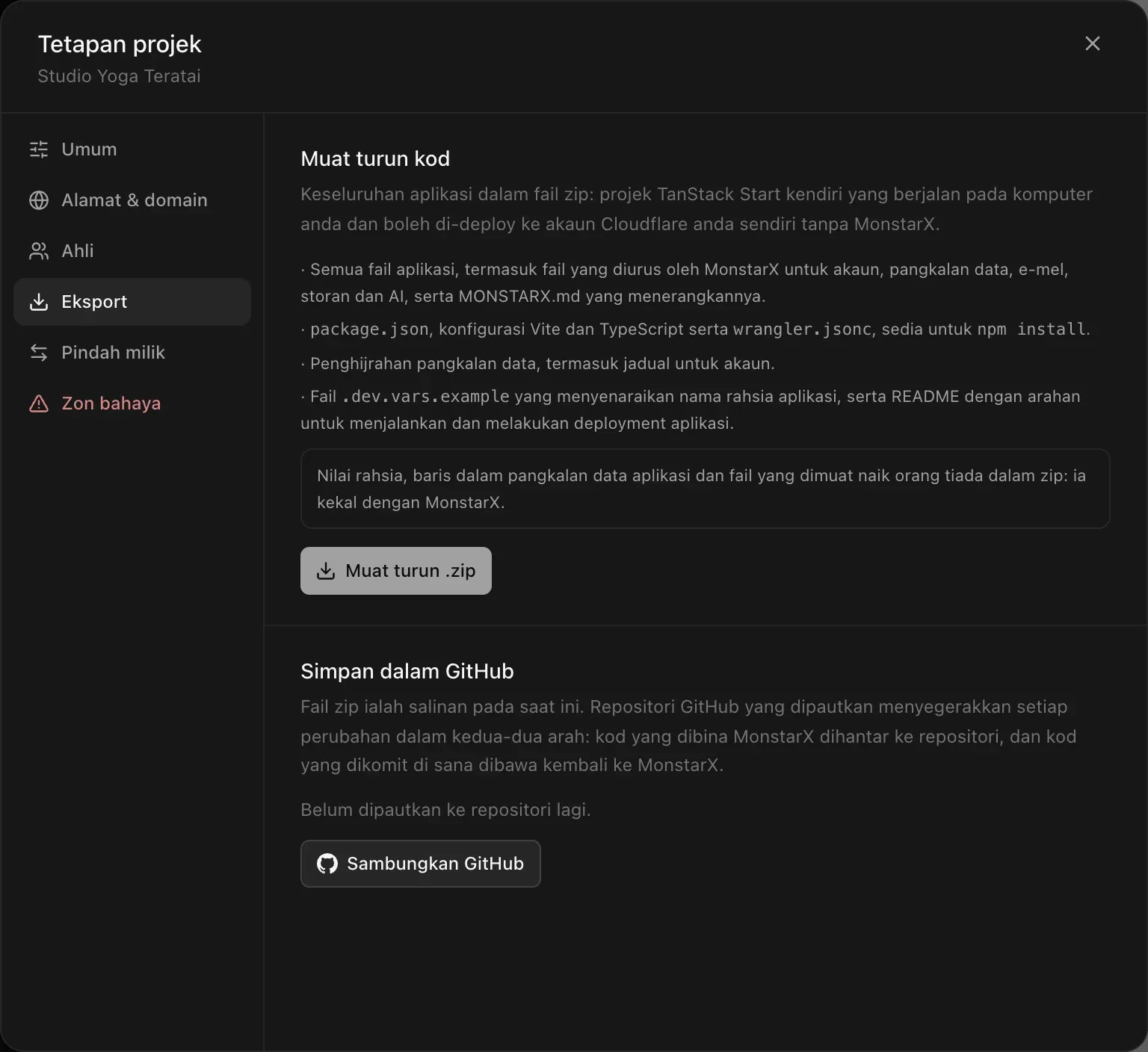This screenshot has height=1052, width=1148.
Task: Connect repository with Sambungkan GitHub
Action: 421,864
